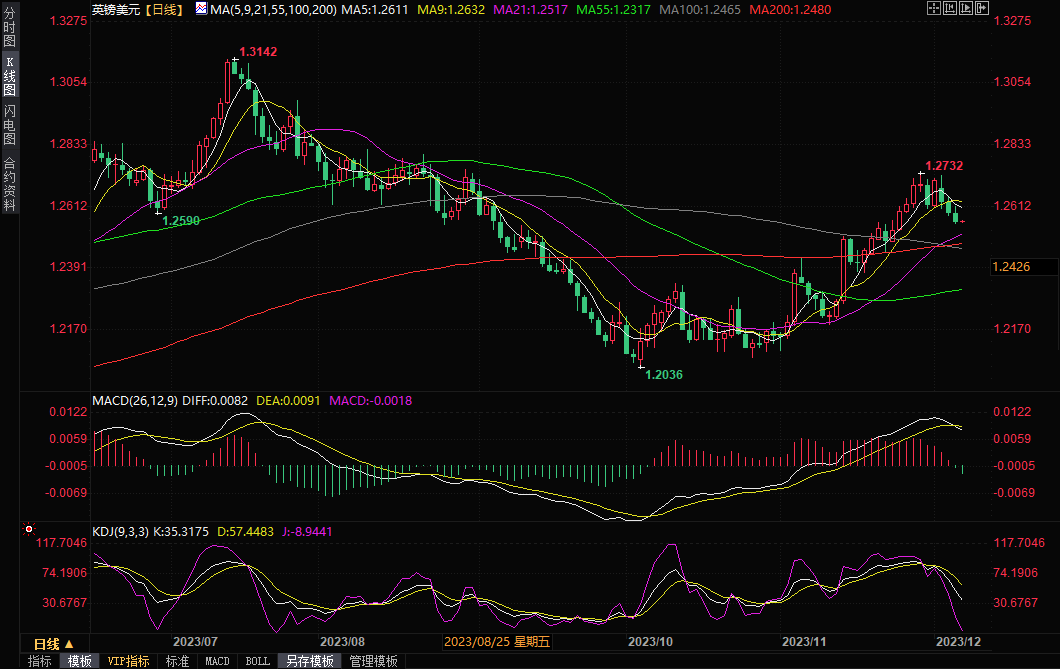Click the MA indicator chart icon
The height and width of the screenshot is (669, 1060).
click(200, 9)
